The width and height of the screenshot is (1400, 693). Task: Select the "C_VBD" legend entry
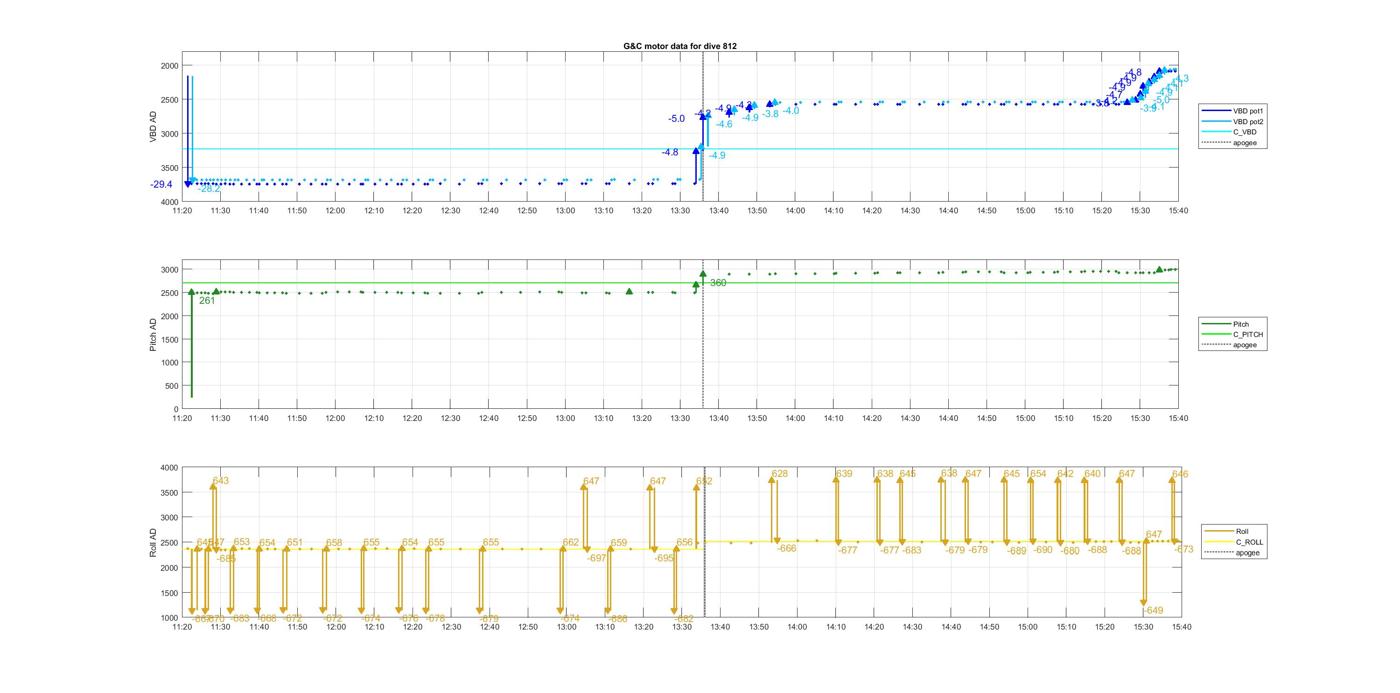click(x=1227, y=132)
